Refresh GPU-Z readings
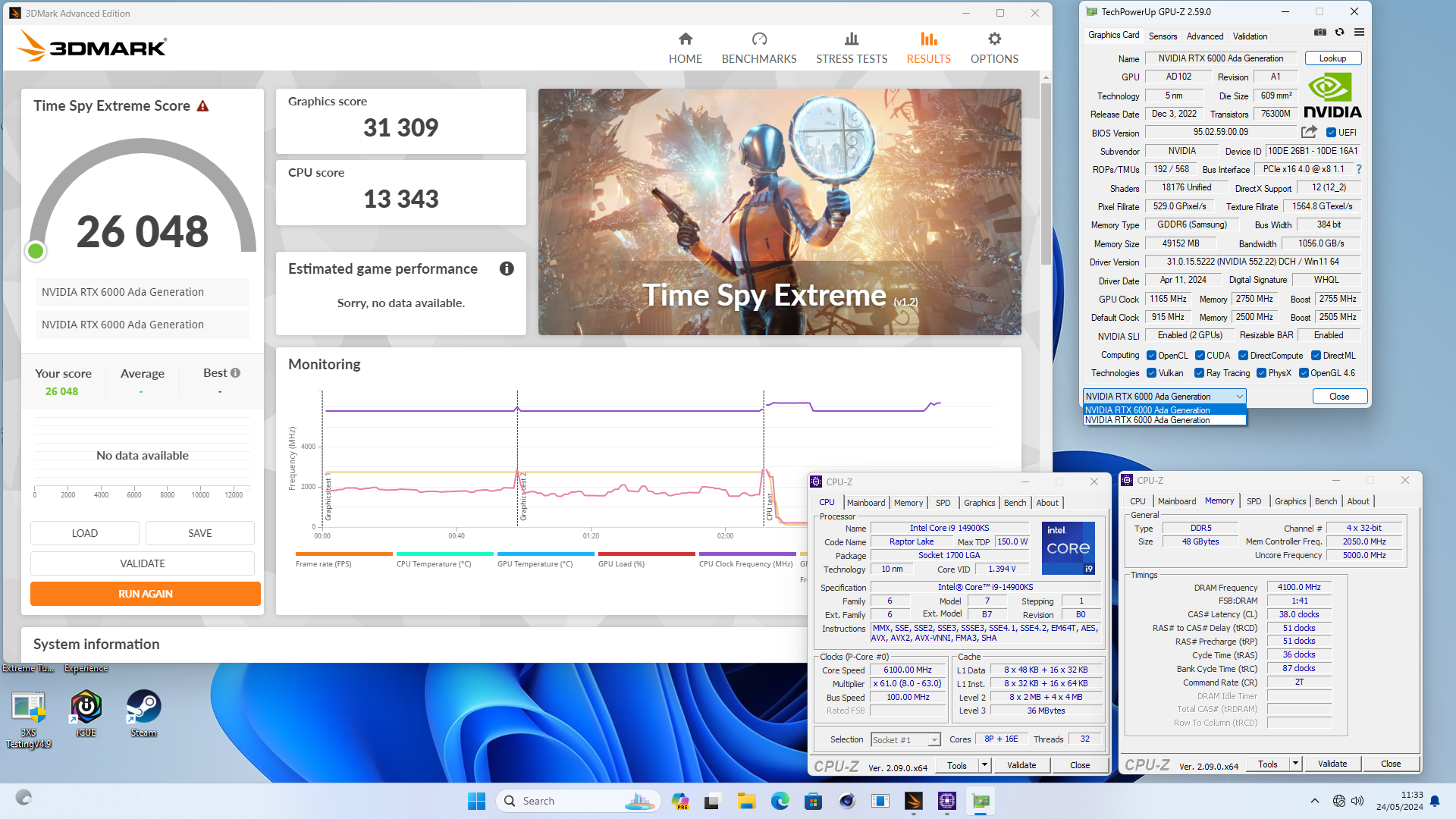Screen dimensions: 1456x819 click(x=1340, y=32)
